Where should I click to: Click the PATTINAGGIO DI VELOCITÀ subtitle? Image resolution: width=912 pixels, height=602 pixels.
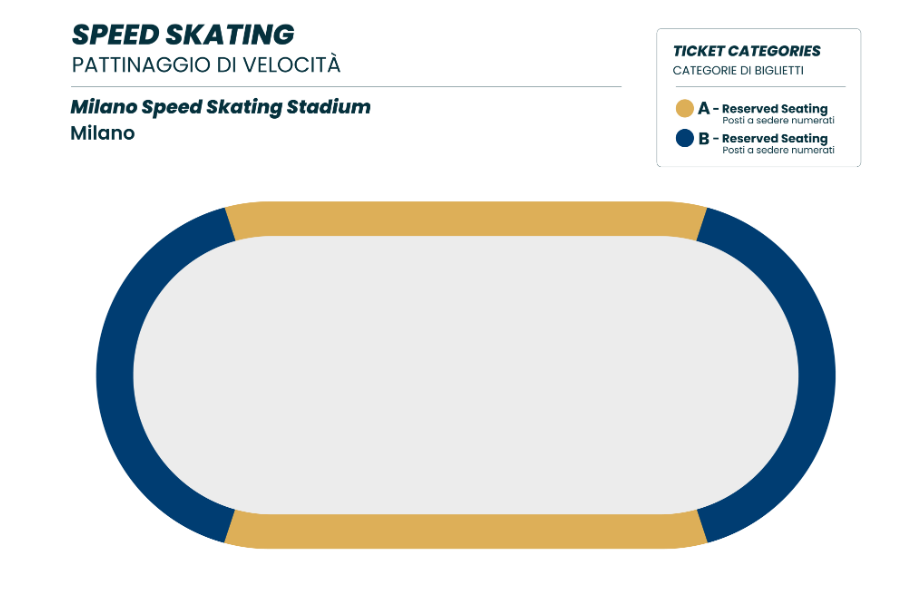point(206,65)
